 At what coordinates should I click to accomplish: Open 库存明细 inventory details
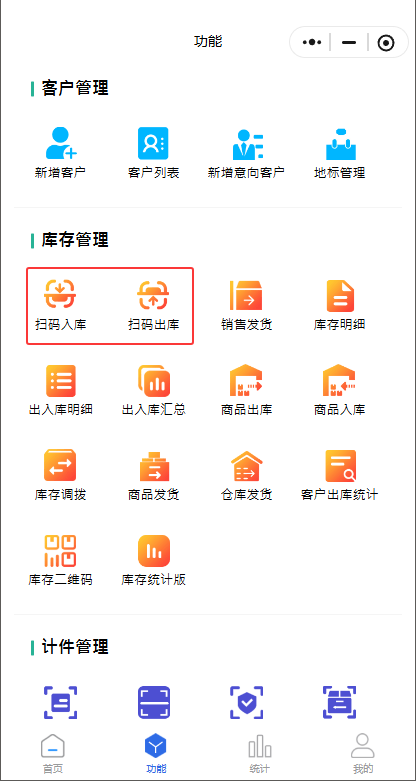[340, 295]
